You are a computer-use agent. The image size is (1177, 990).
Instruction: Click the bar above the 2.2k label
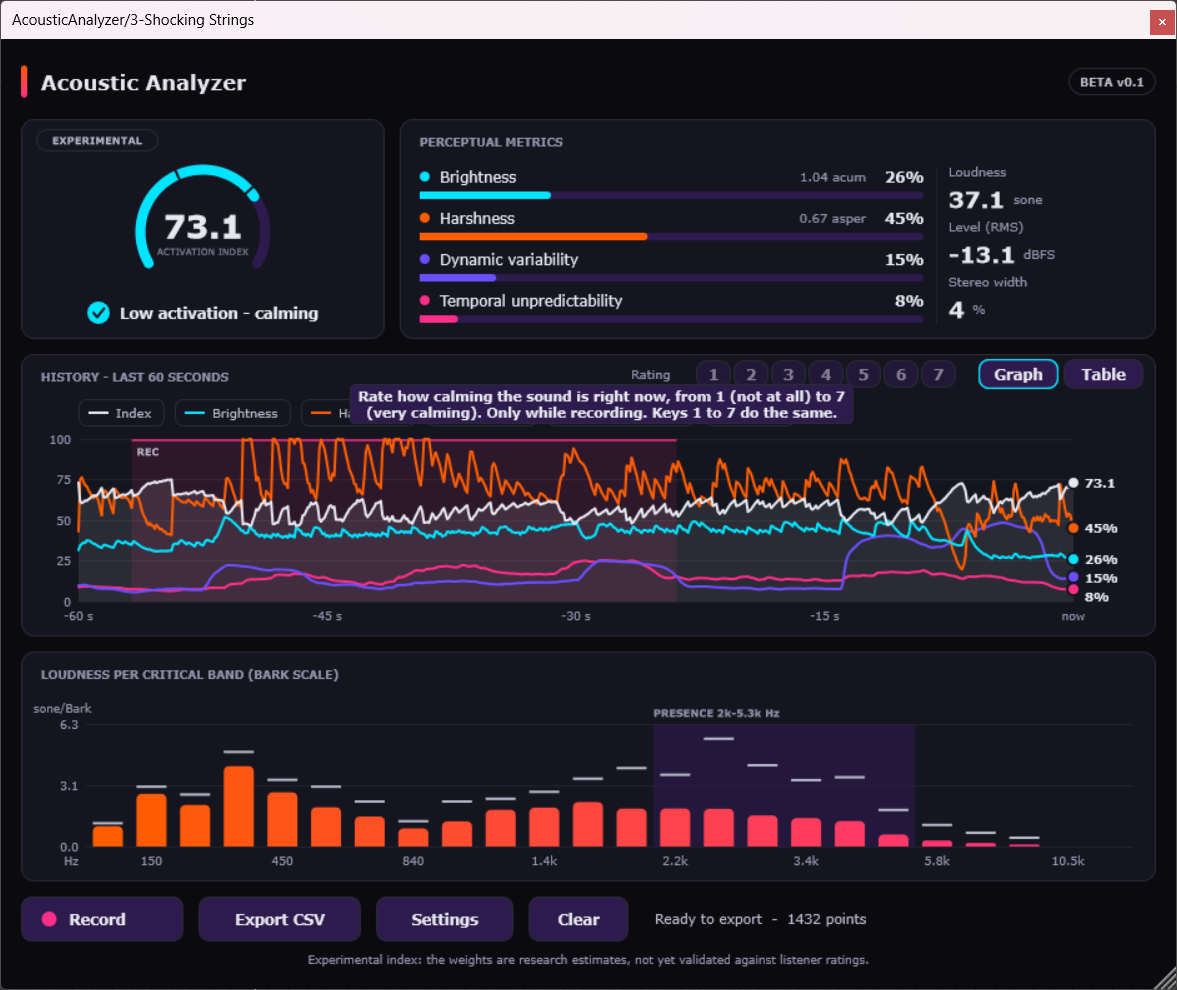tap(675, 827)
